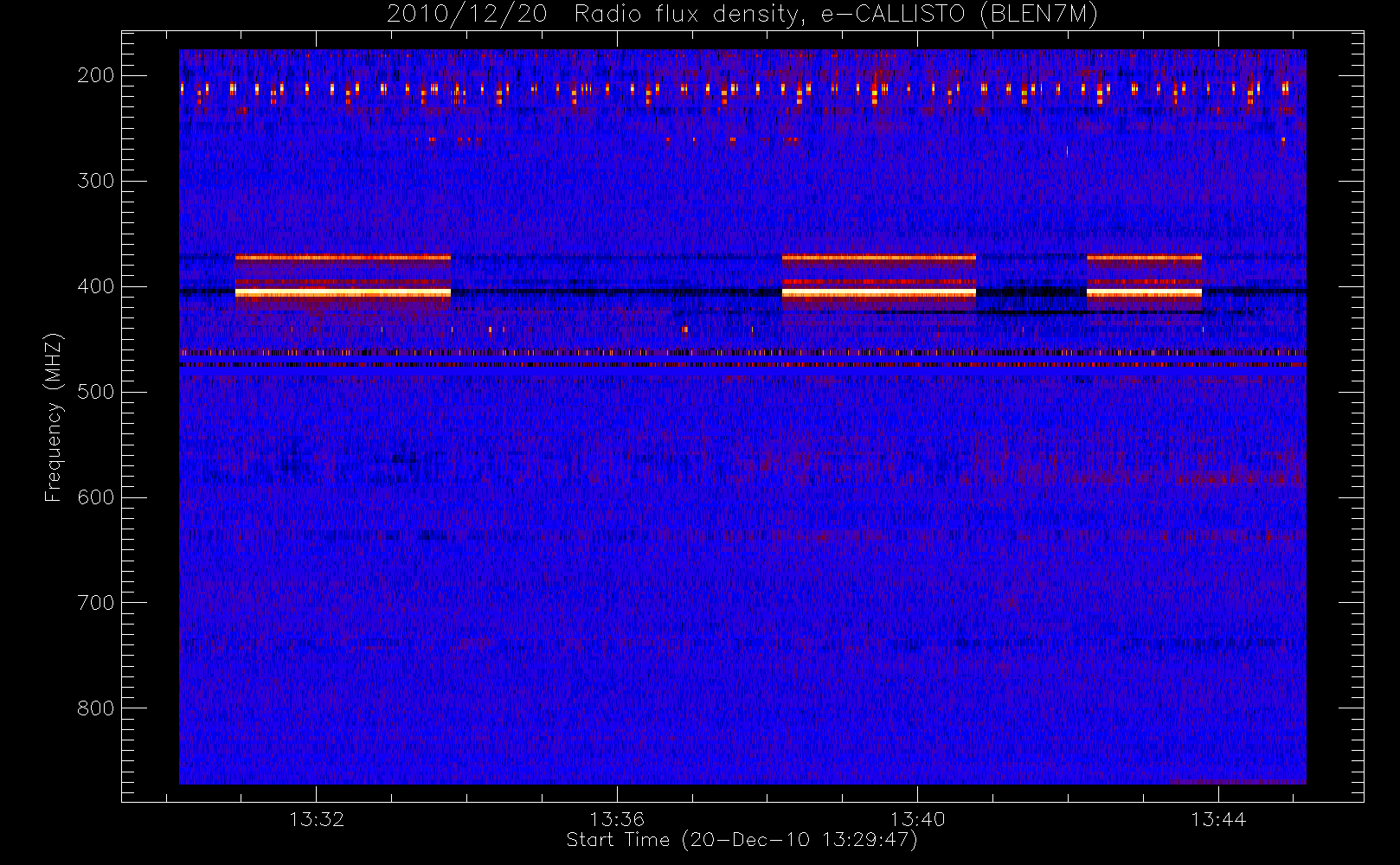1400x865 pixels.
Task: Click the 500 frequency tick label
Action: pos(95,392)
